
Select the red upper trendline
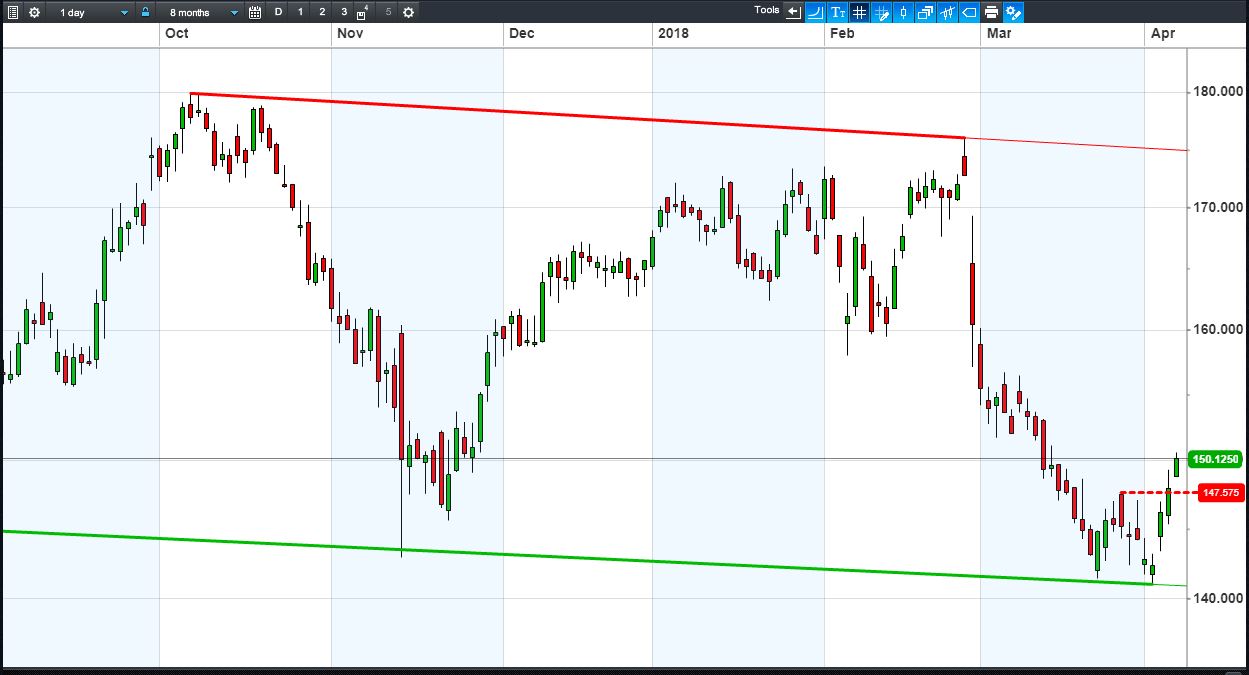point(577,115)
